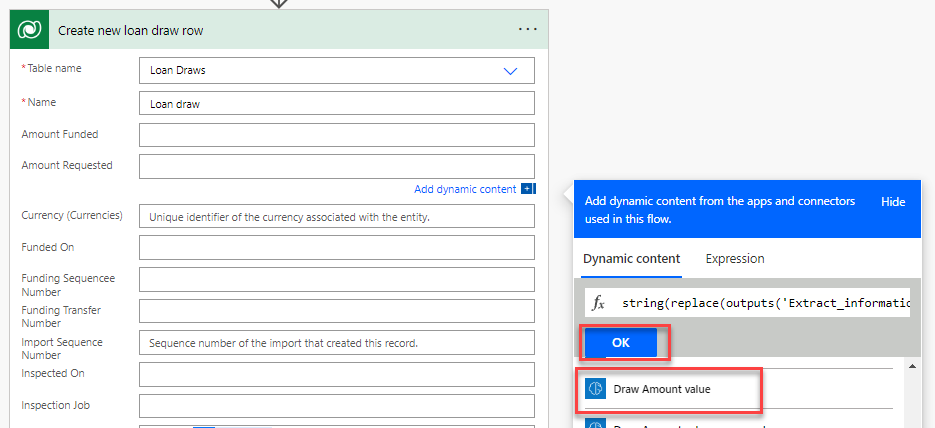Click the Name field containing Loan draw
Screen dimensions: 935x428
[x=337, y=103]
